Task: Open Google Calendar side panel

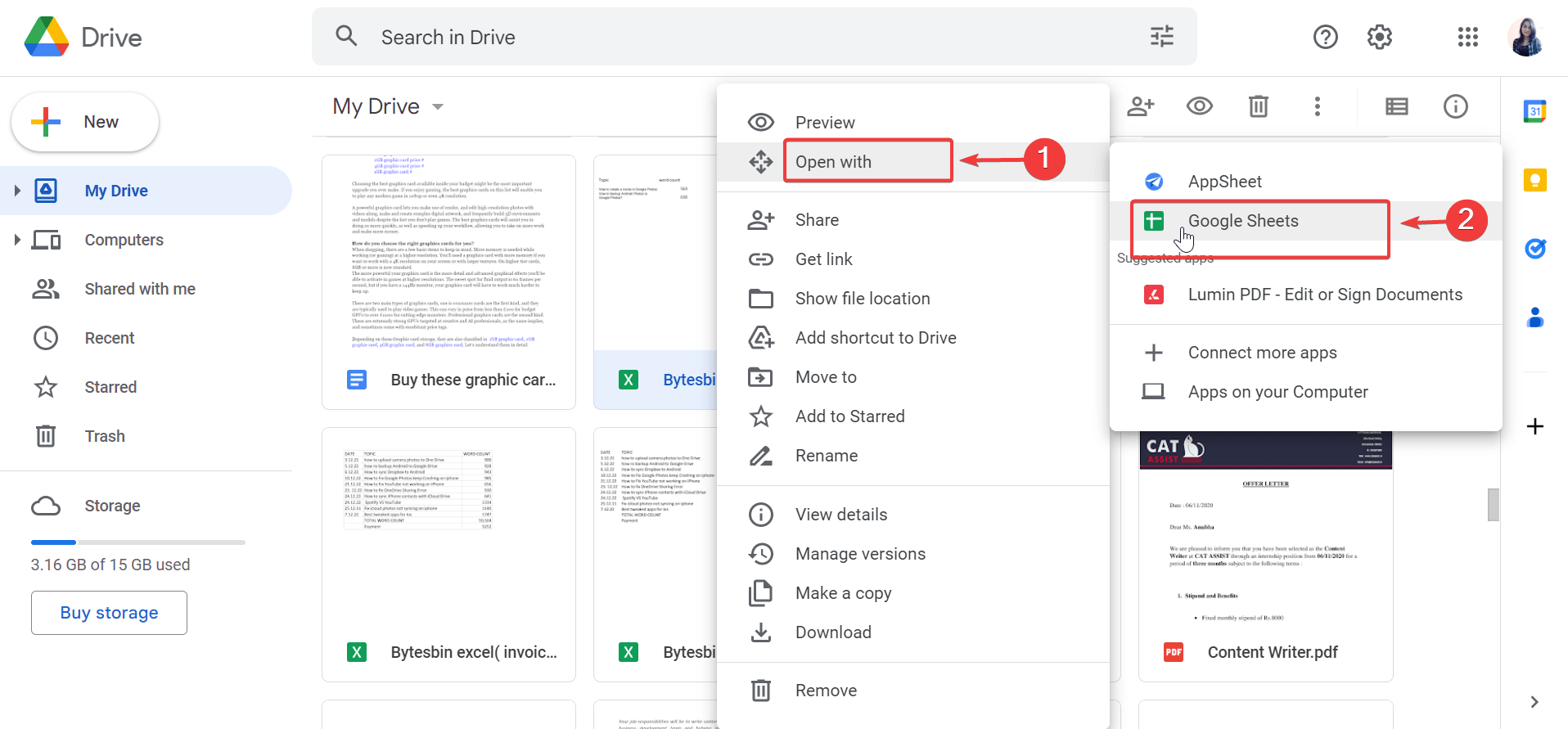Action: pos(1534,111)
